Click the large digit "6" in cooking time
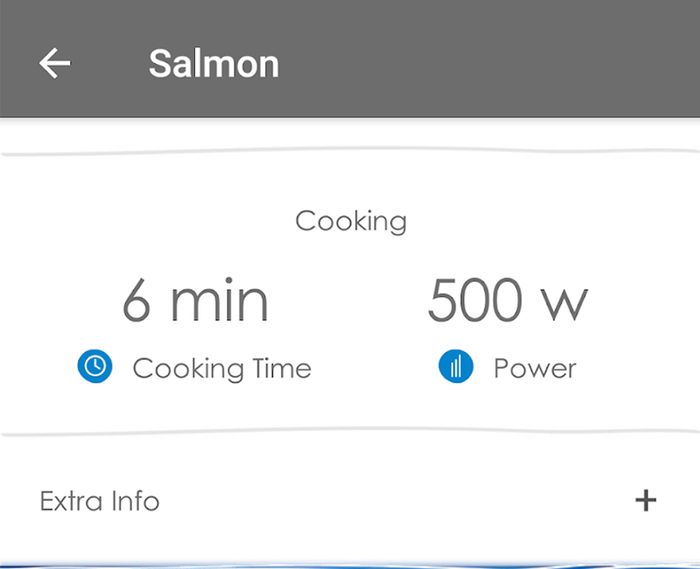 [x=137, y=300]
